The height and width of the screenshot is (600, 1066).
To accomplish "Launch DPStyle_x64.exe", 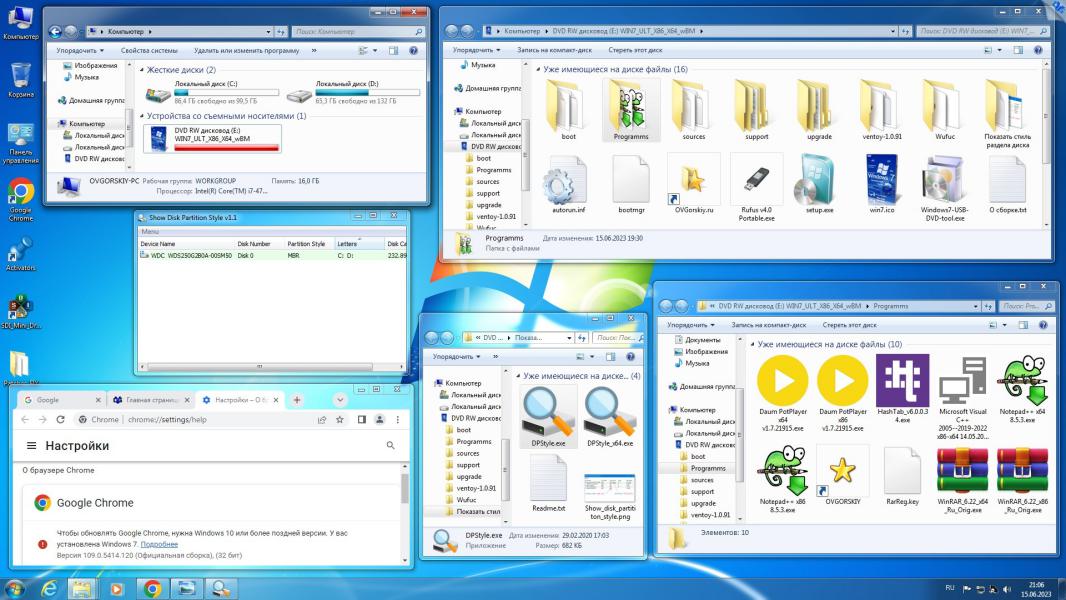I will point(609,417).
